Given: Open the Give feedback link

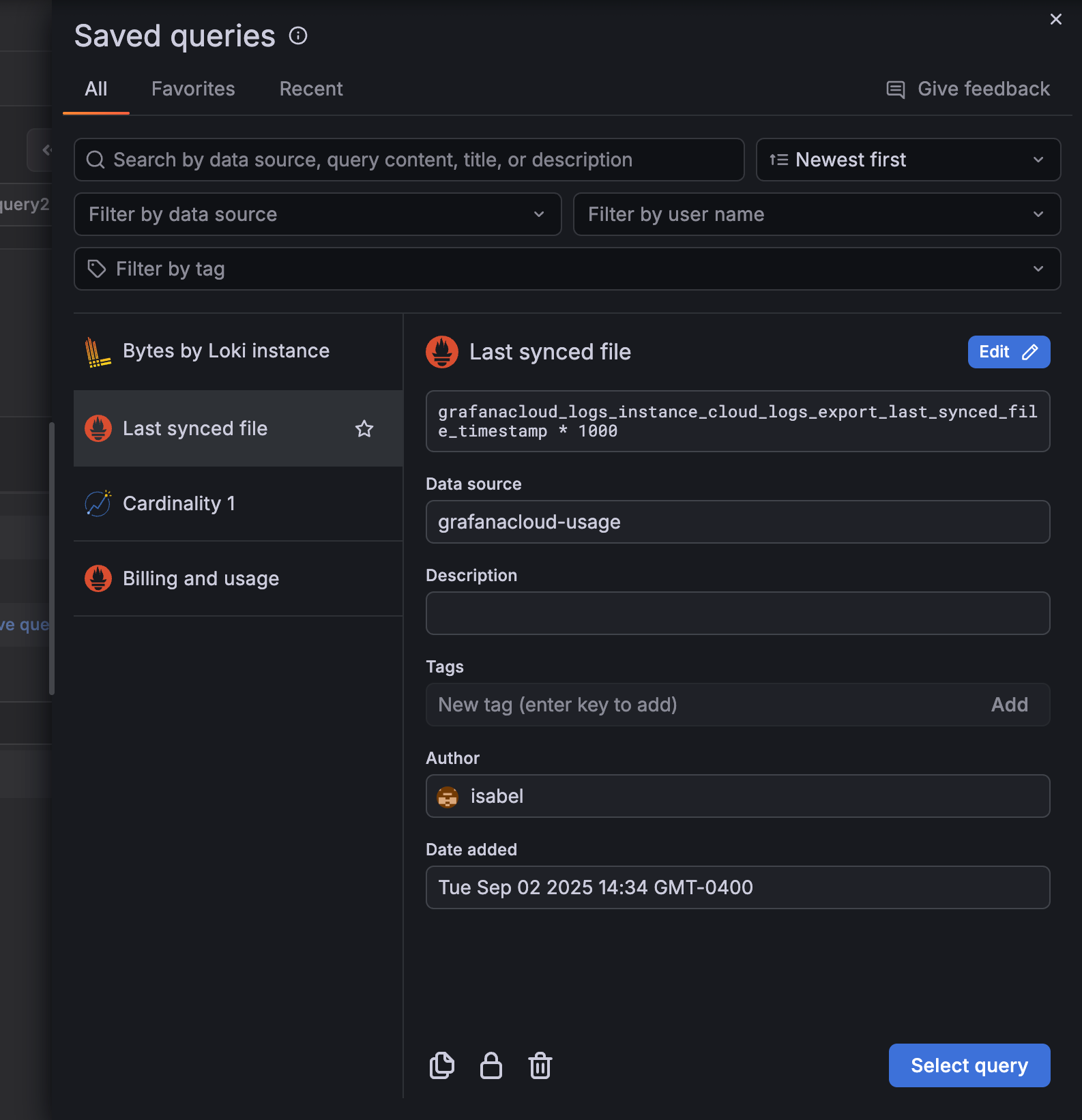Looking at the screenshot, I should coord(967,89).
